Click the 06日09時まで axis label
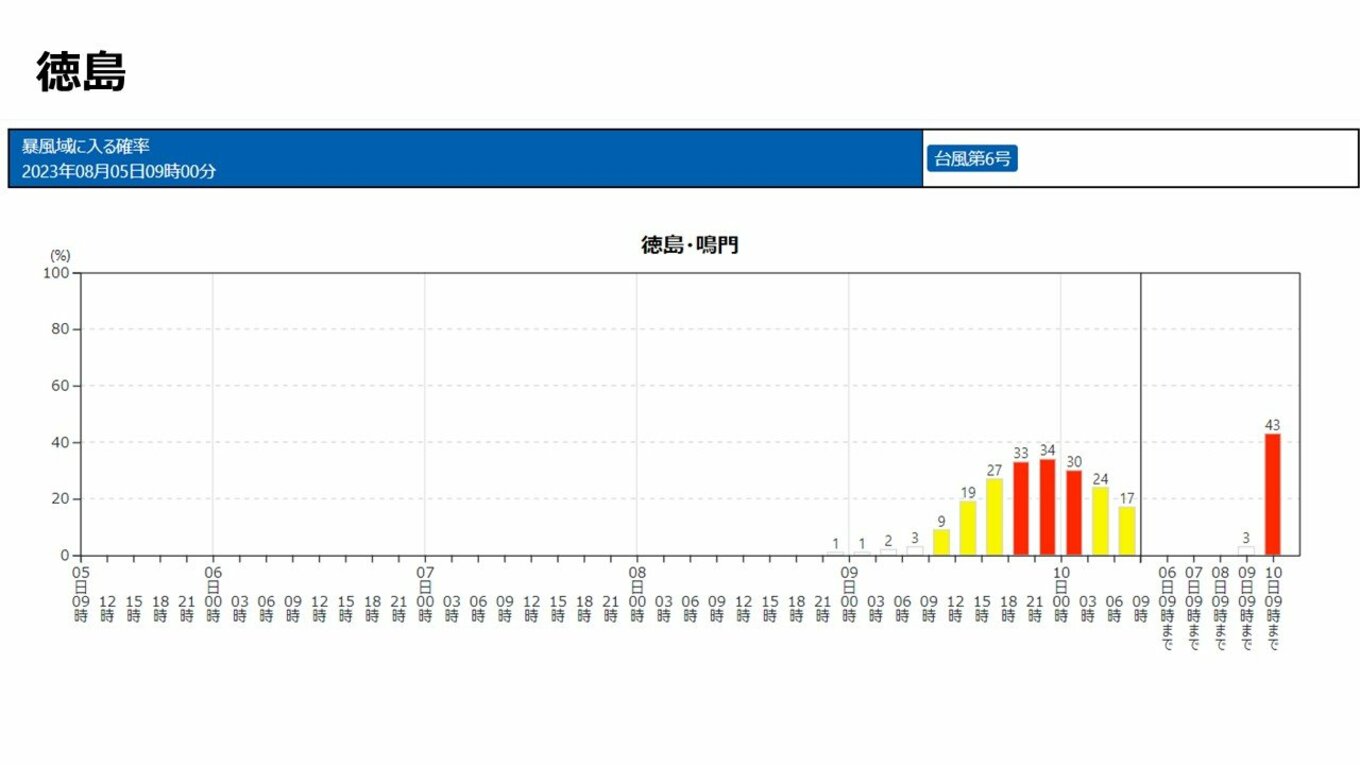 coord(1167,608)
